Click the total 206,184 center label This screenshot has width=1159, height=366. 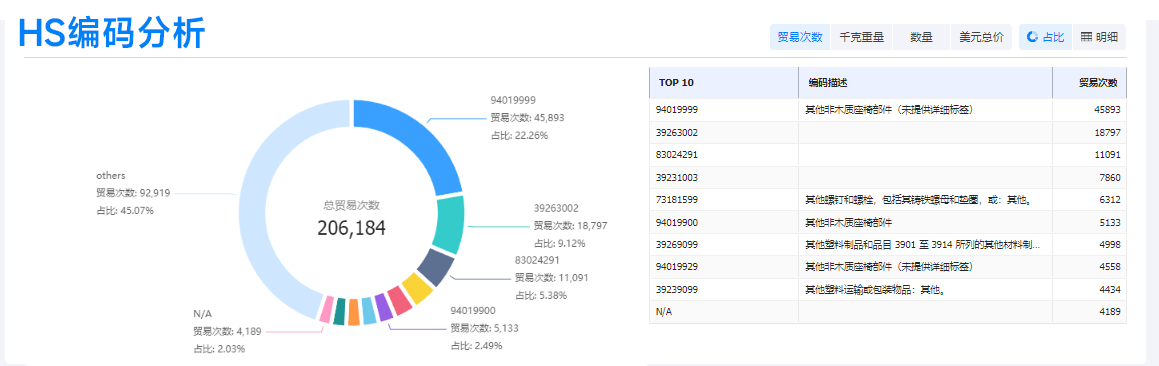click(x=352, y=228)
